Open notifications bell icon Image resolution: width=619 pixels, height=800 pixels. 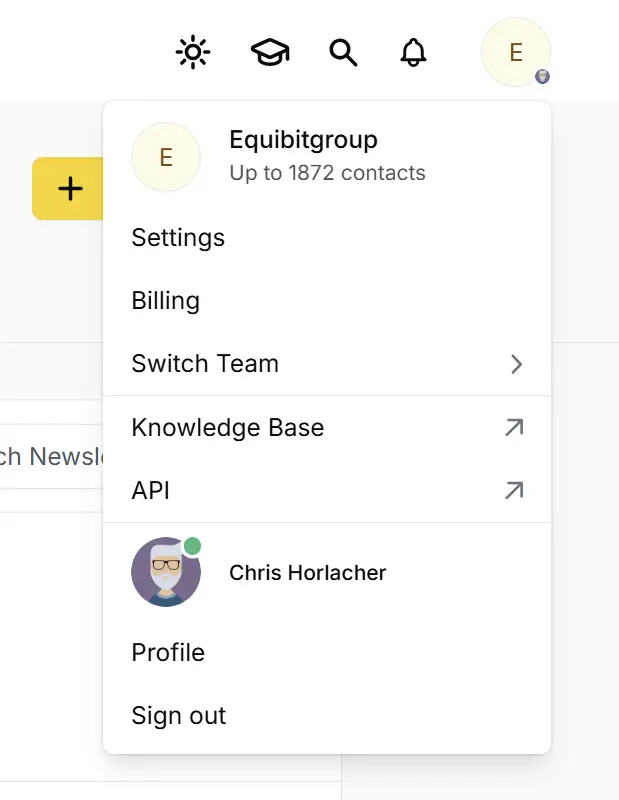tap(413, 52)
